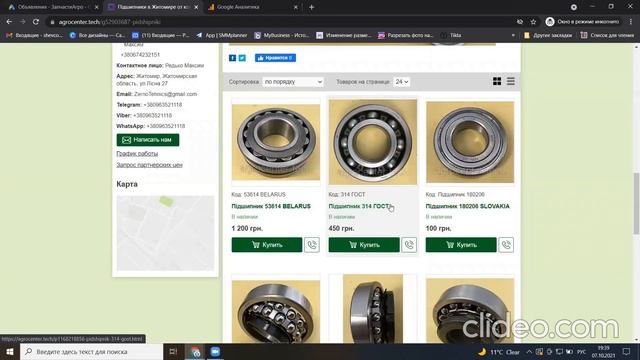
Task: Open the 53614 BELARUS bearing photo
Action: 276,142
